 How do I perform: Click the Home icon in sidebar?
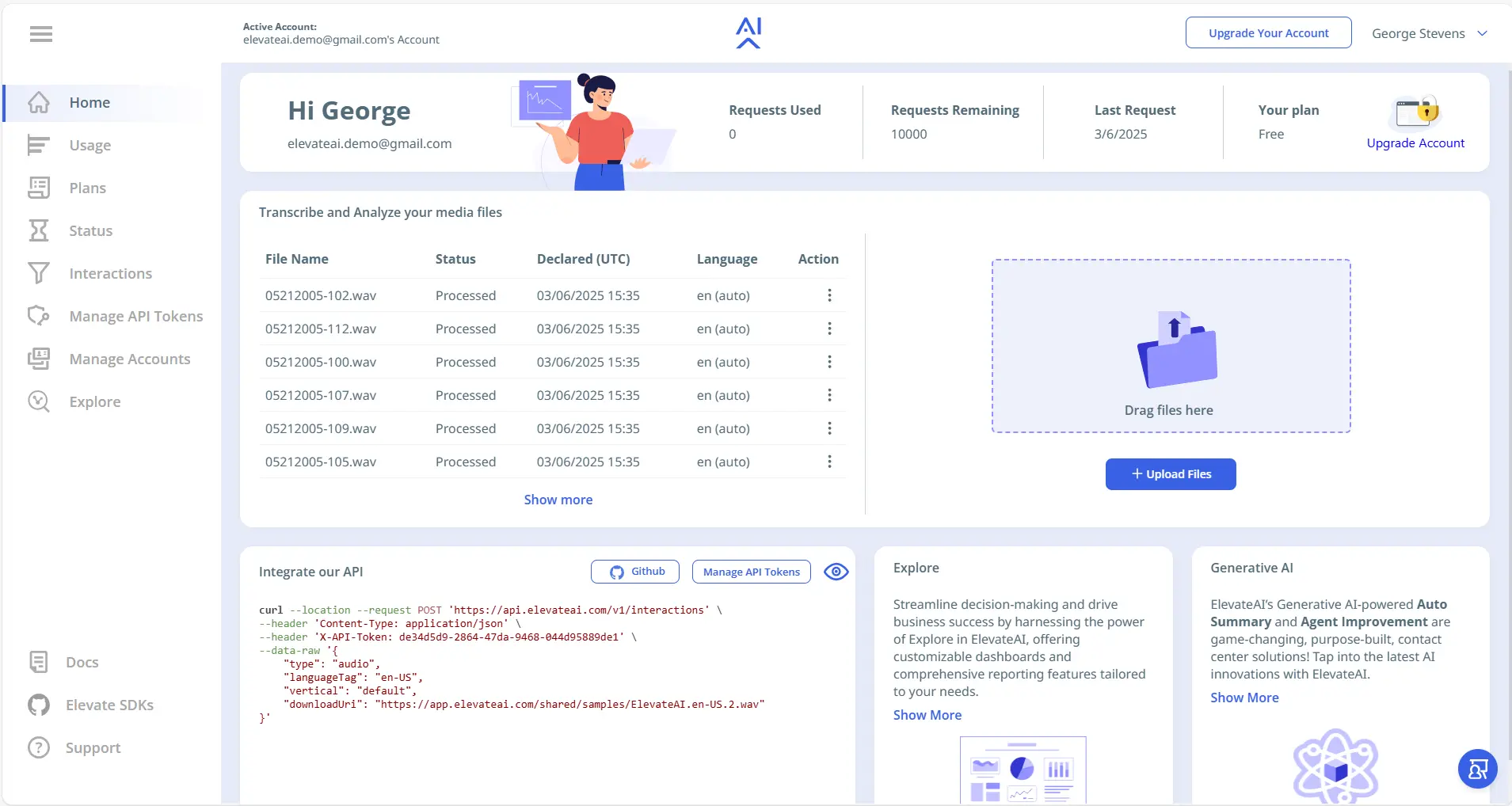point(39,102)
